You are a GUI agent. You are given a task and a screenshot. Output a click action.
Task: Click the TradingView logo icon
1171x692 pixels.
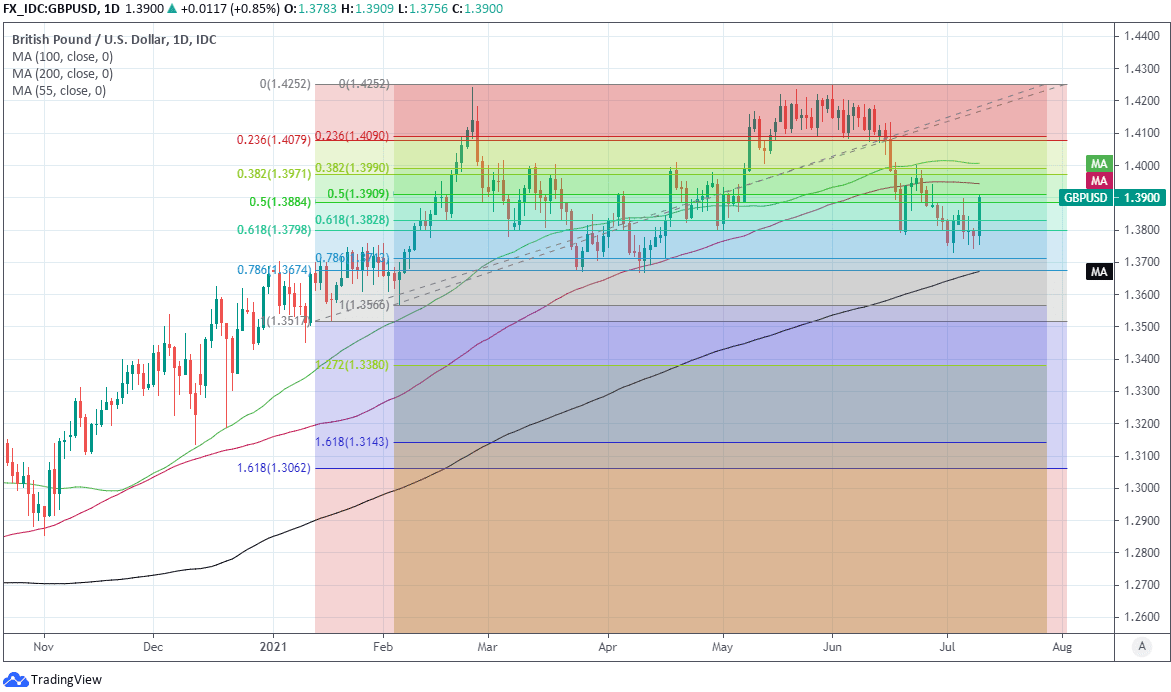pyautogui.click(x=14, y=680)
